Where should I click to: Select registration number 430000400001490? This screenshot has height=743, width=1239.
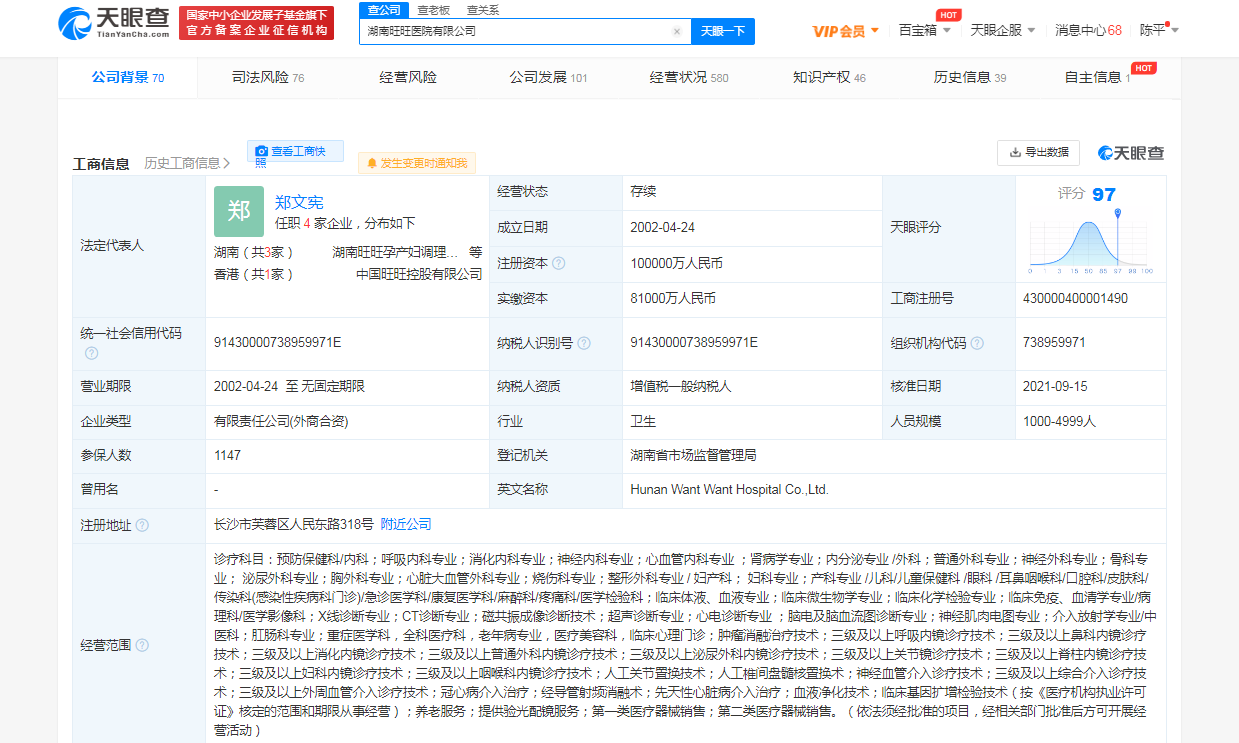click(x=1075, y=298)
